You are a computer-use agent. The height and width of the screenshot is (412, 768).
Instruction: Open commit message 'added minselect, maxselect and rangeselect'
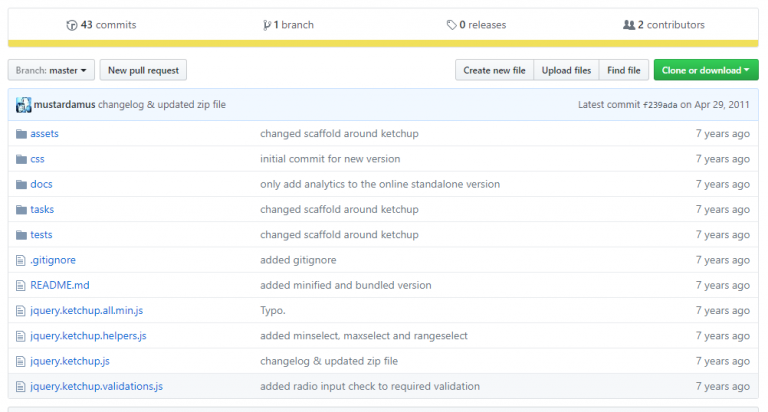(363, 336)
